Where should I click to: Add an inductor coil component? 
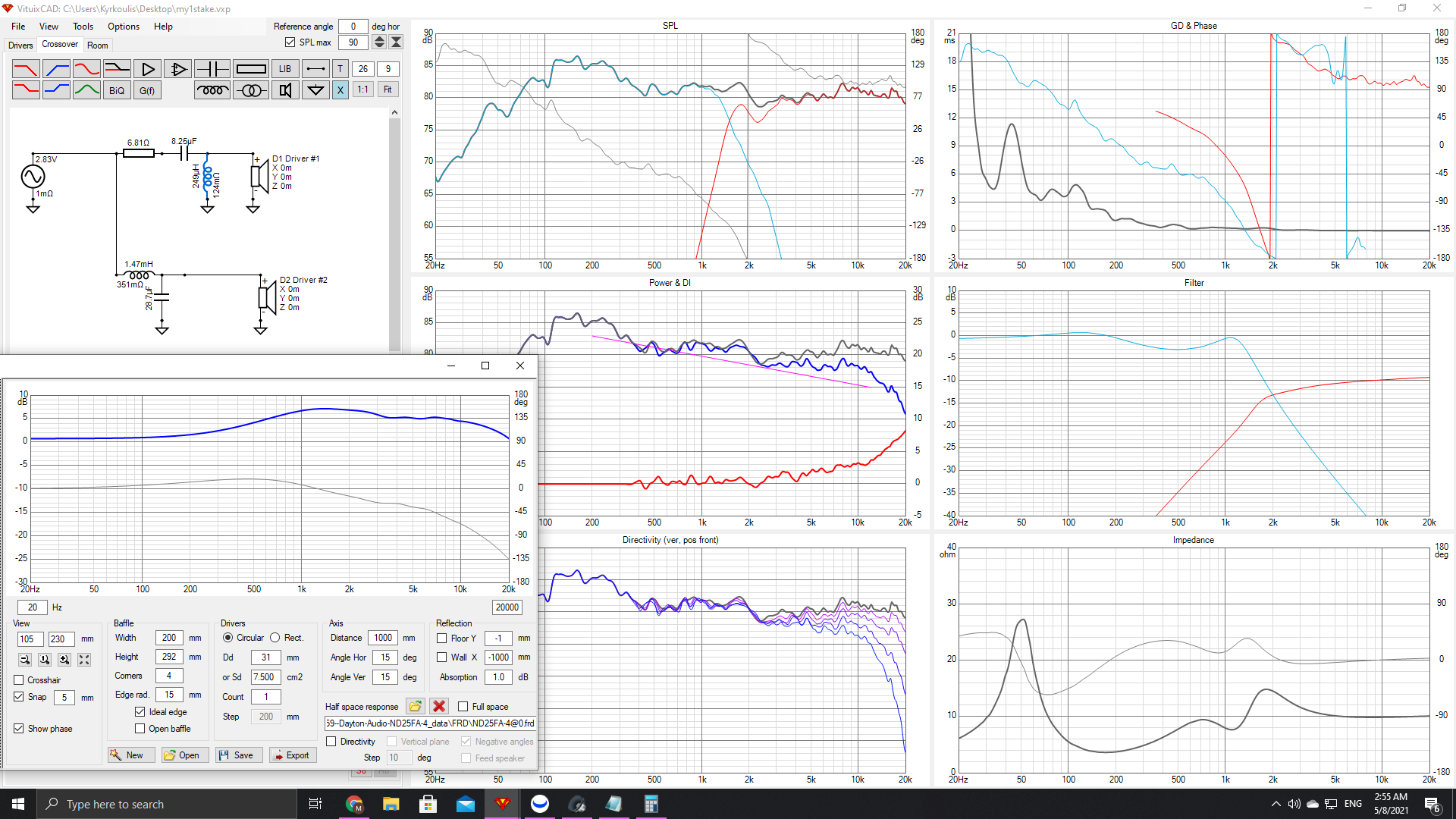coord(212,90)
